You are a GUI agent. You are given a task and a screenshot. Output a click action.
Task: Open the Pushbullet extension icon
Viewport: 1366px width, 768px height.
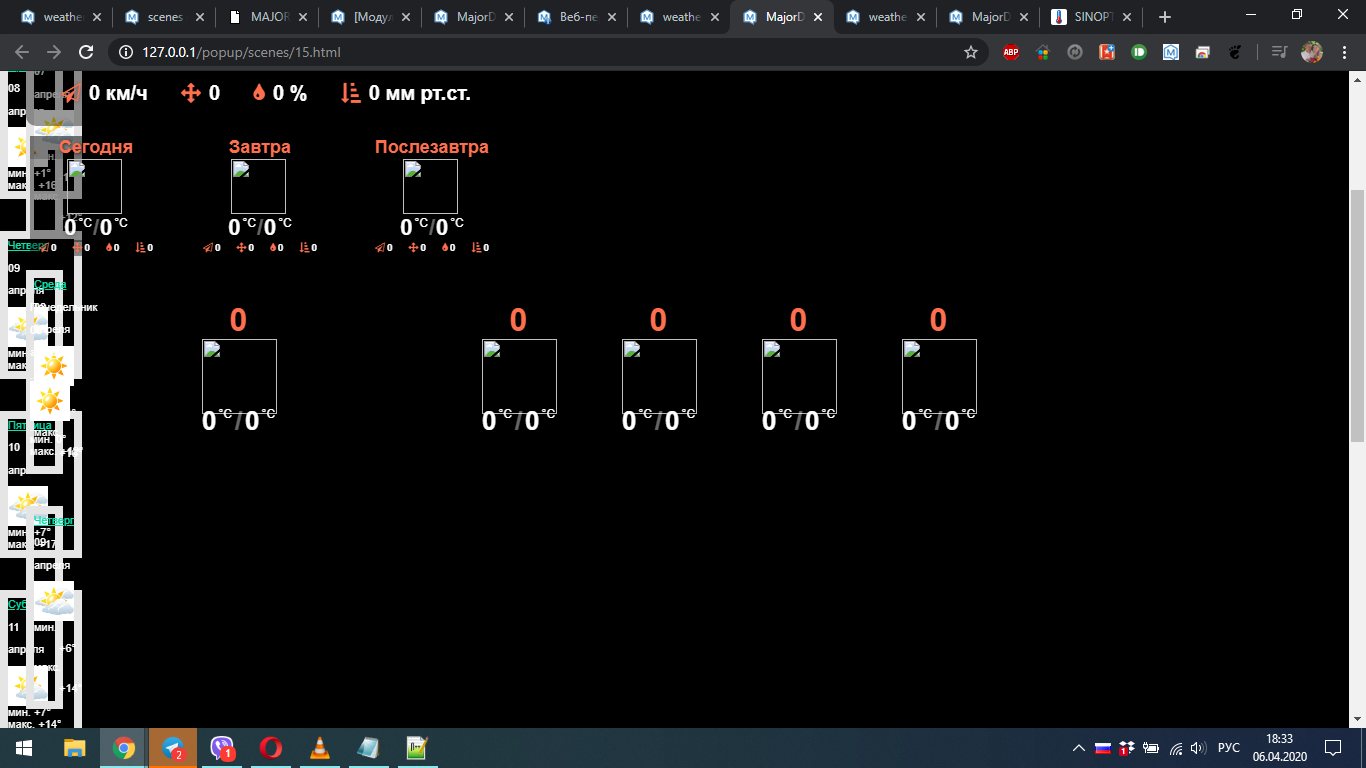pyautogui.click(x=1138, y=52)
